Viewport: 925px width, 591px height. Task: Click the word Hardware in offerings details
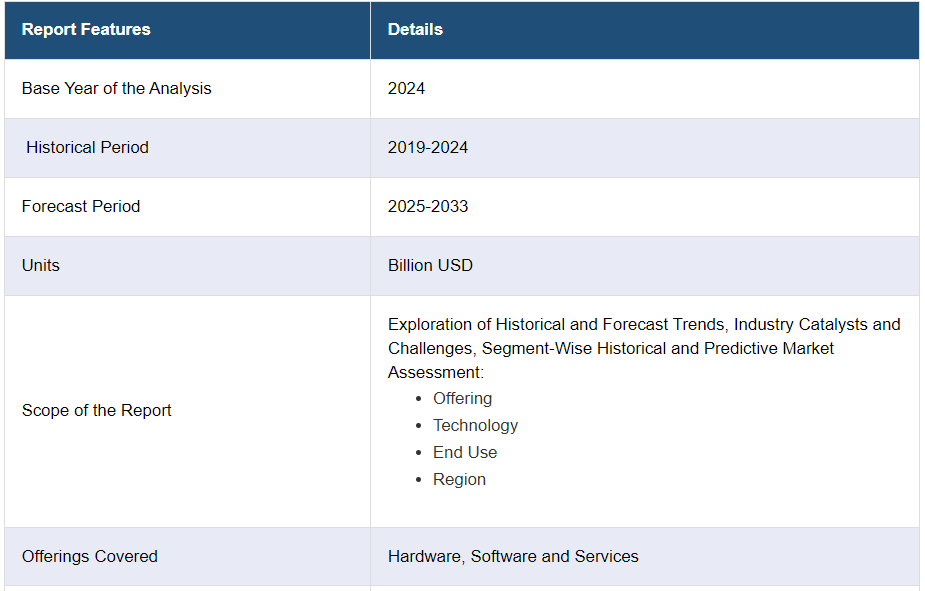(424, 556)
